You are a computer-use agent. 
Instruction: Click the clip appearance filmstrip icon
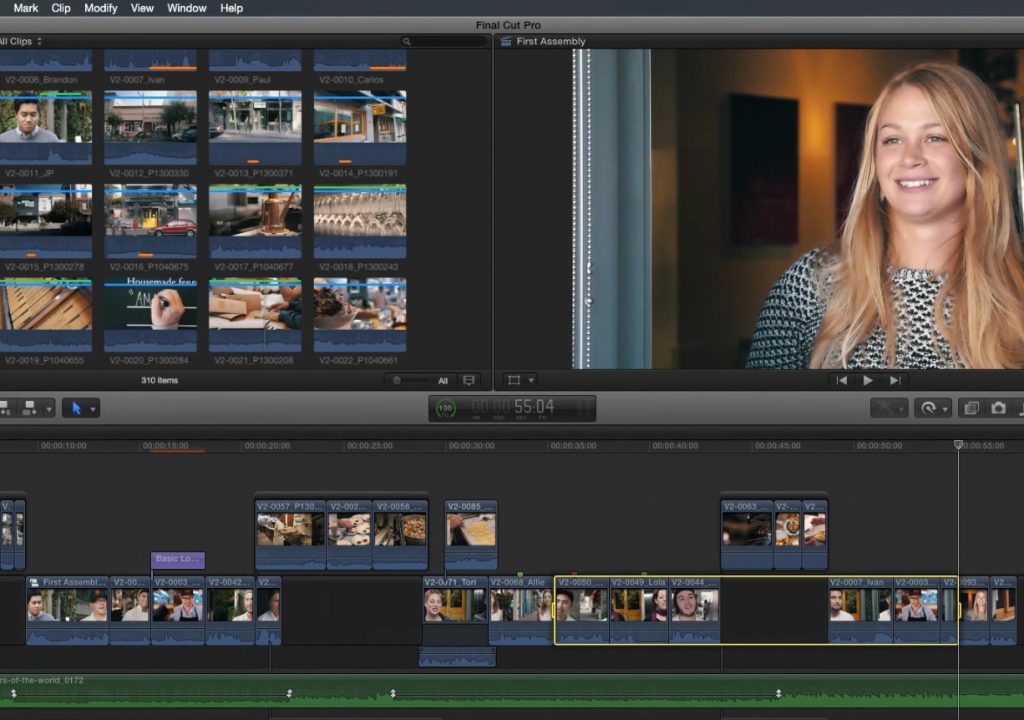469,380
